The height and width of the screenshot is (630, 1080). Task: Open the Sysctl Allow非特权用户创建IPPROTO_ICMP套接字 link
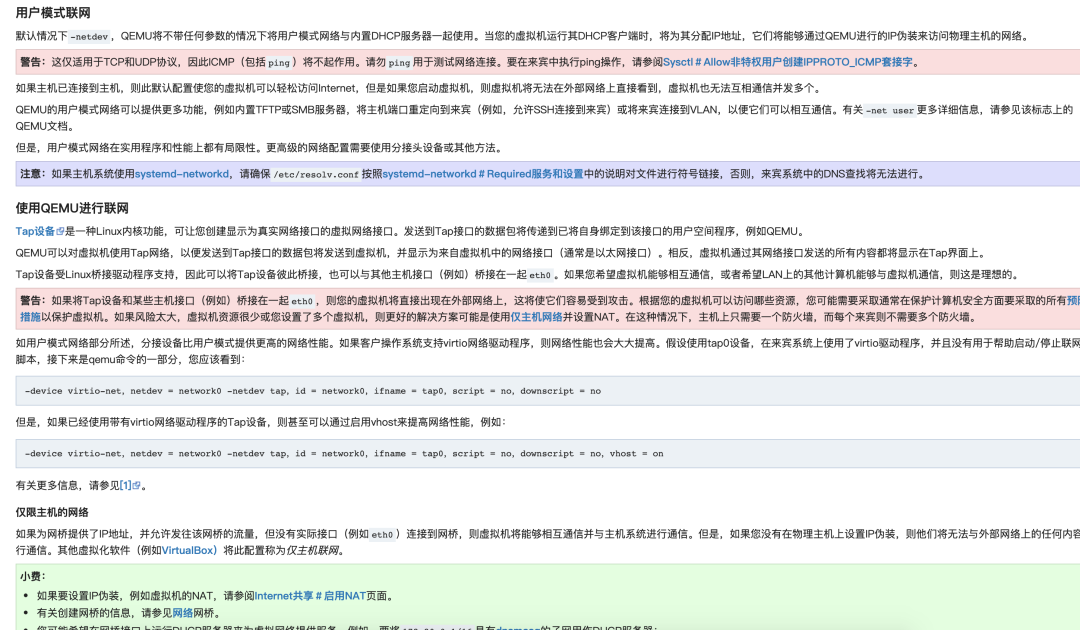[787, 62]
